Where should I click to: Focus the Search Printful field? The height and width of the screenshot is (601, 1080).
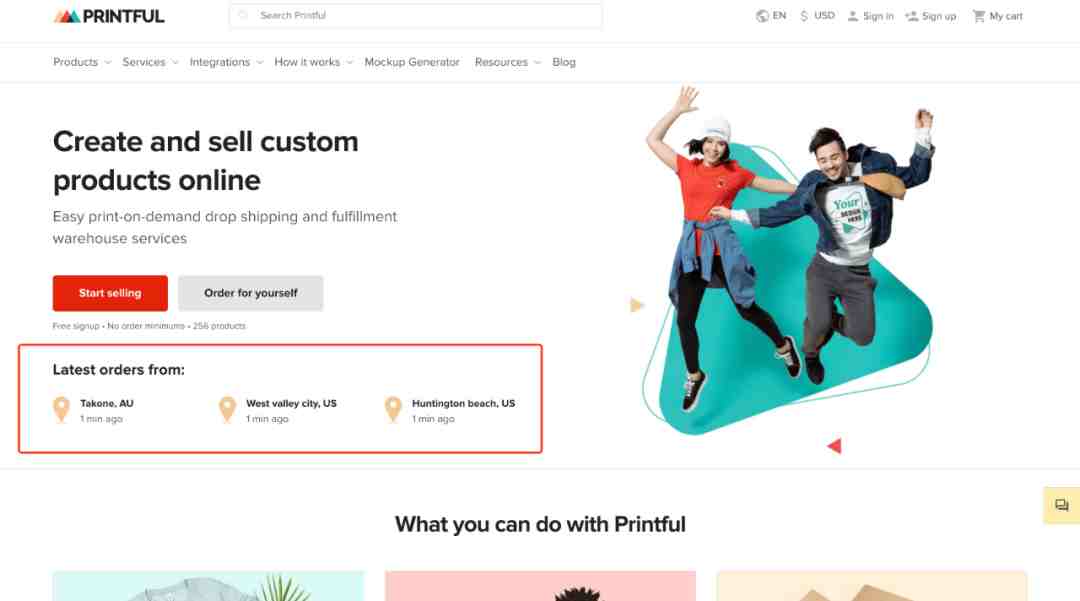(415, 15)
